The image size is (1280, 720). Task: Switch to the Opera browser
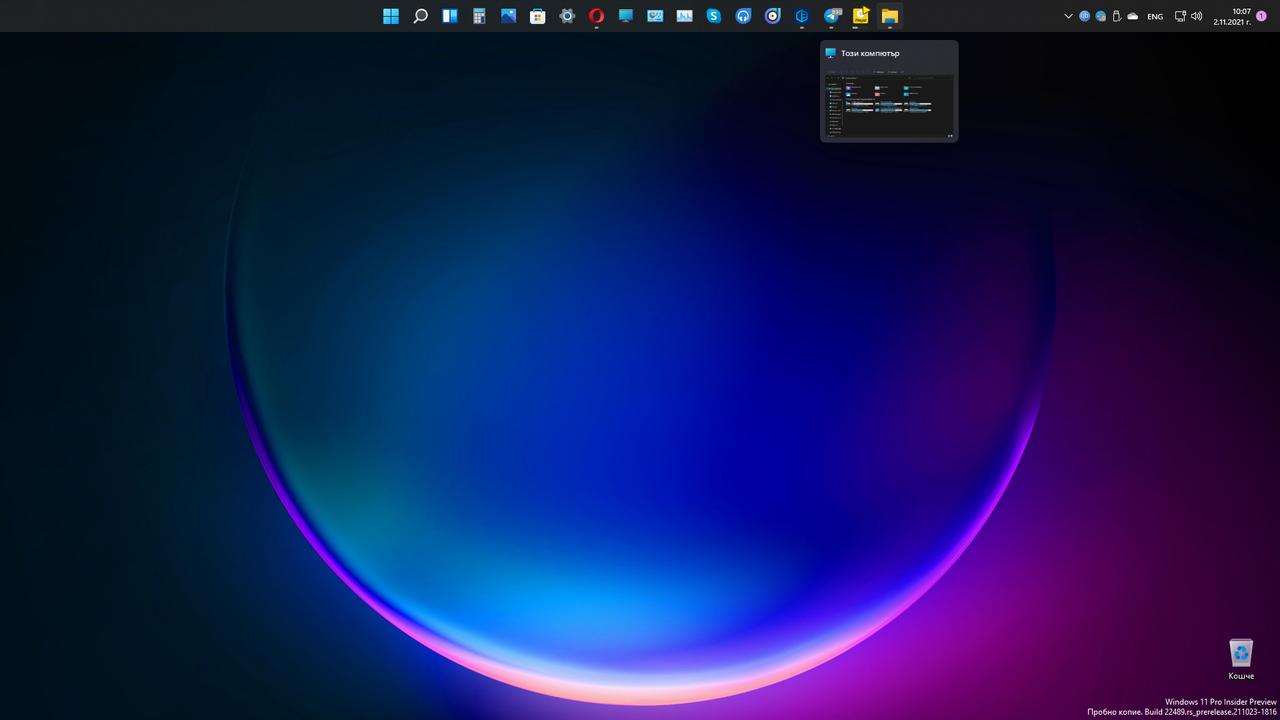pyautogui.click(x=596, y=16)
